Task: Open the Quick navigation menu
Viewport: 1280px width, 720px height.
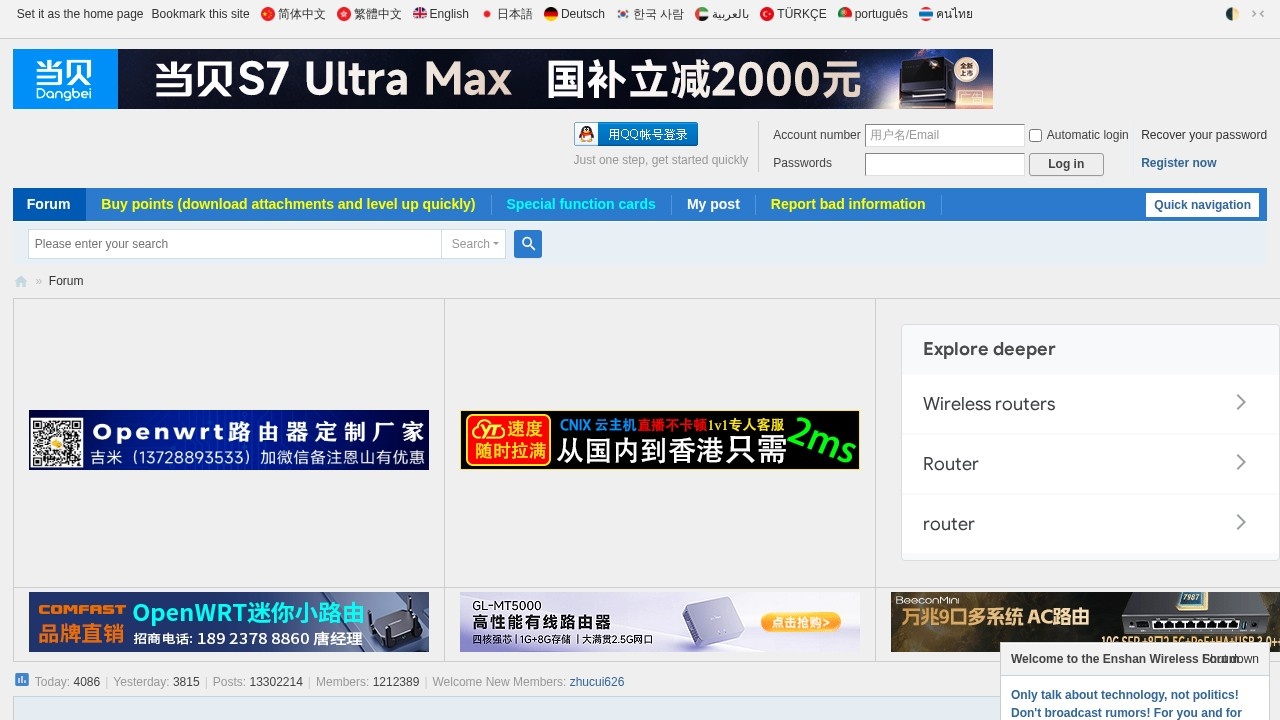Action: click(x=1201, y=205)
